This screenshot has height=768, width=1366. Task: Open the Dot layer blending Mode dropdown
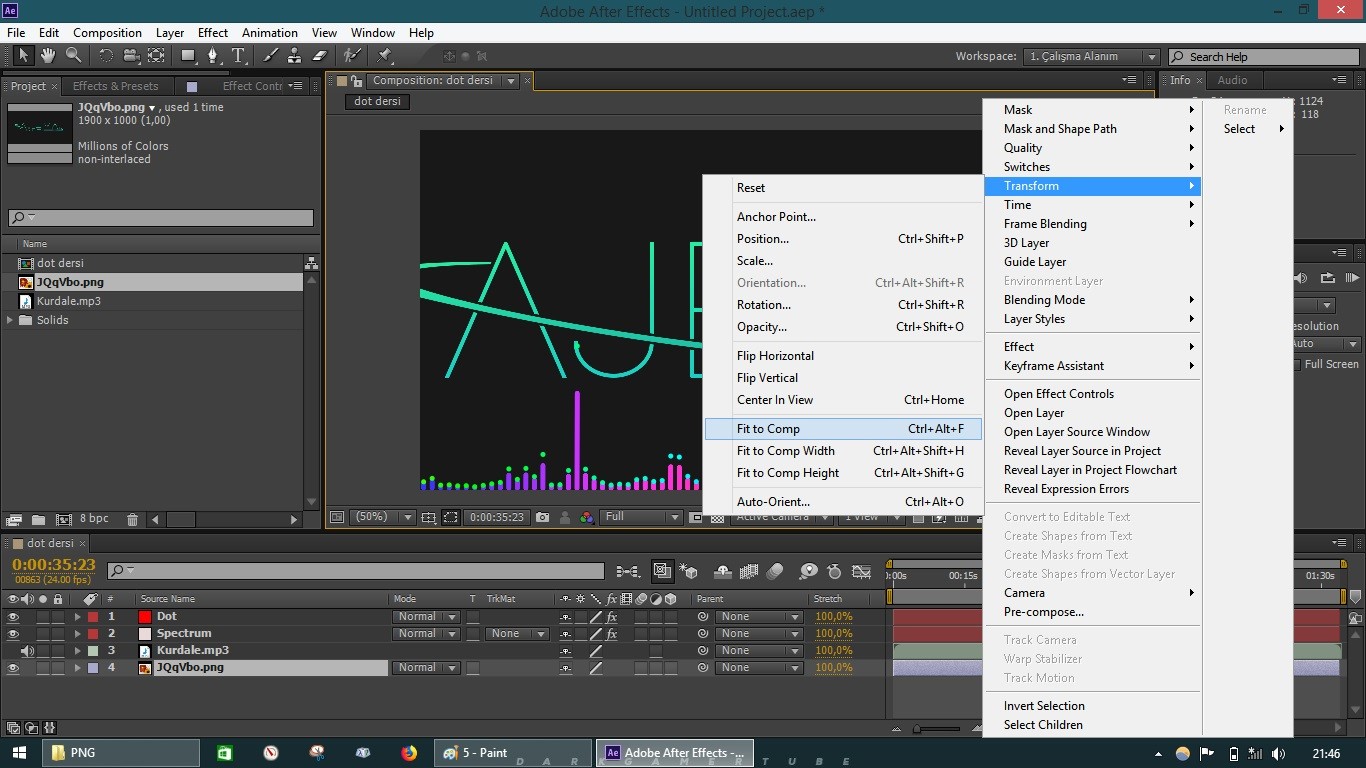[x=425, y=617]
